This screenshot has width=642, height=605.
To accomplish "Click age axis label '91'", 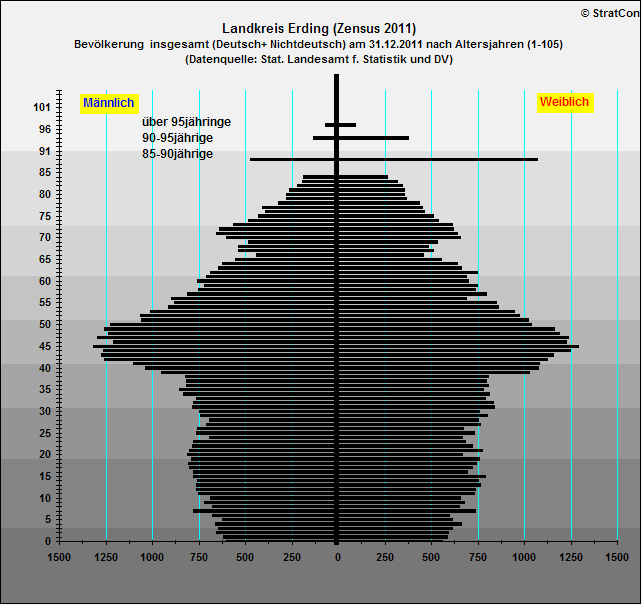I will (x=45, y=151).
